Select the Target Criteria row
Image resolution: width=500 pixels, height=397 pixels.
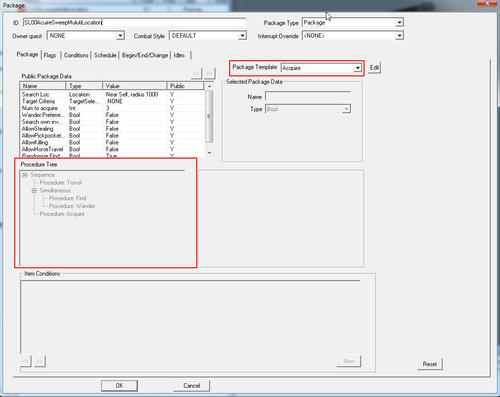coord(112,101)
